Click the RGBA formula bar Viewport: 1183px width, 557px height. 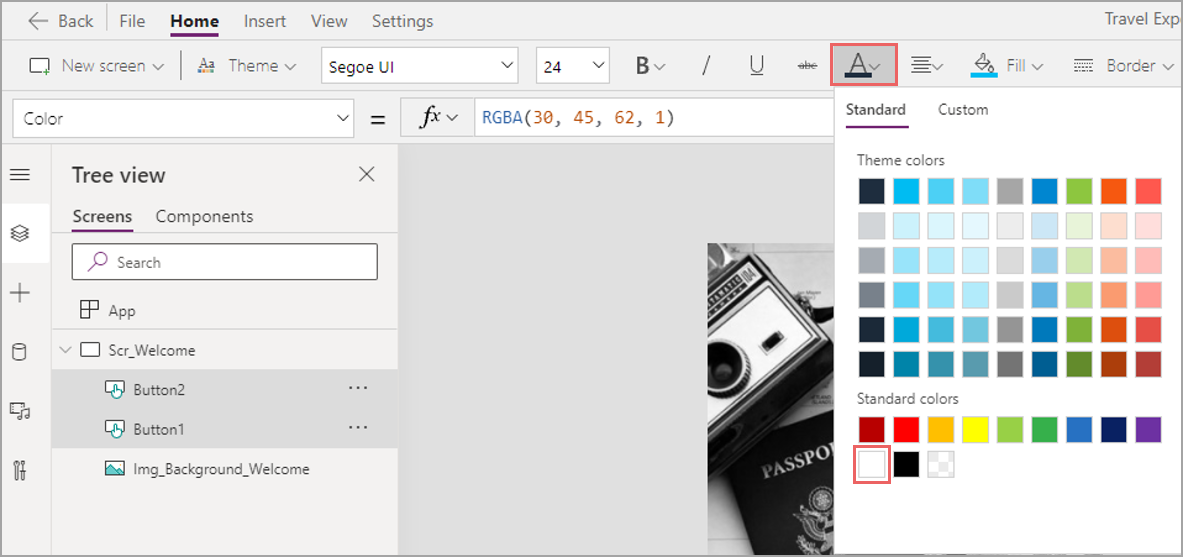tap(654, 118)
